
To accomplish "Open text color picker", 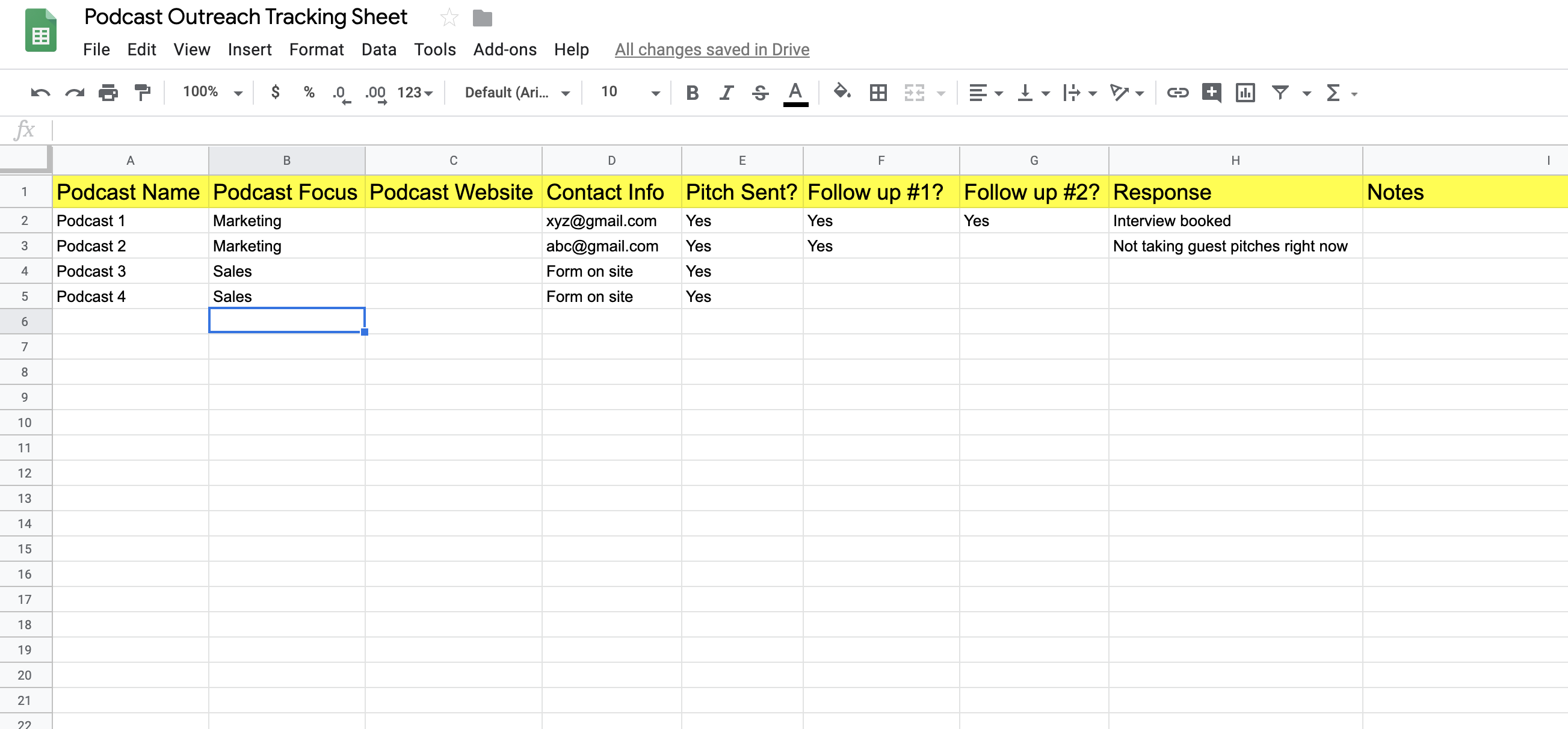I will (x=795, y=94).
